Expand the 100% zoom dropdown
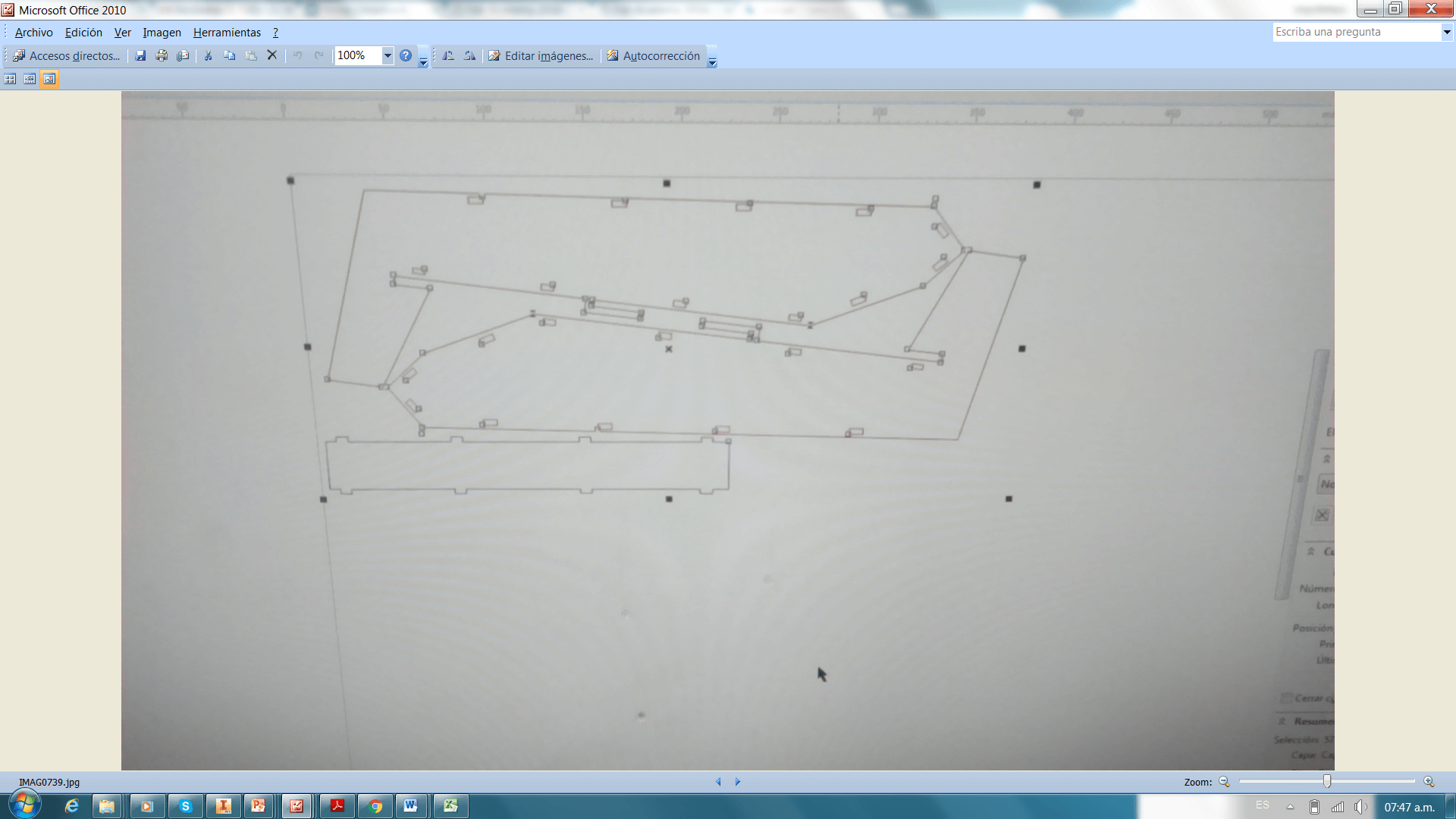Screen dimensions: 1456x819 [387, 55]
